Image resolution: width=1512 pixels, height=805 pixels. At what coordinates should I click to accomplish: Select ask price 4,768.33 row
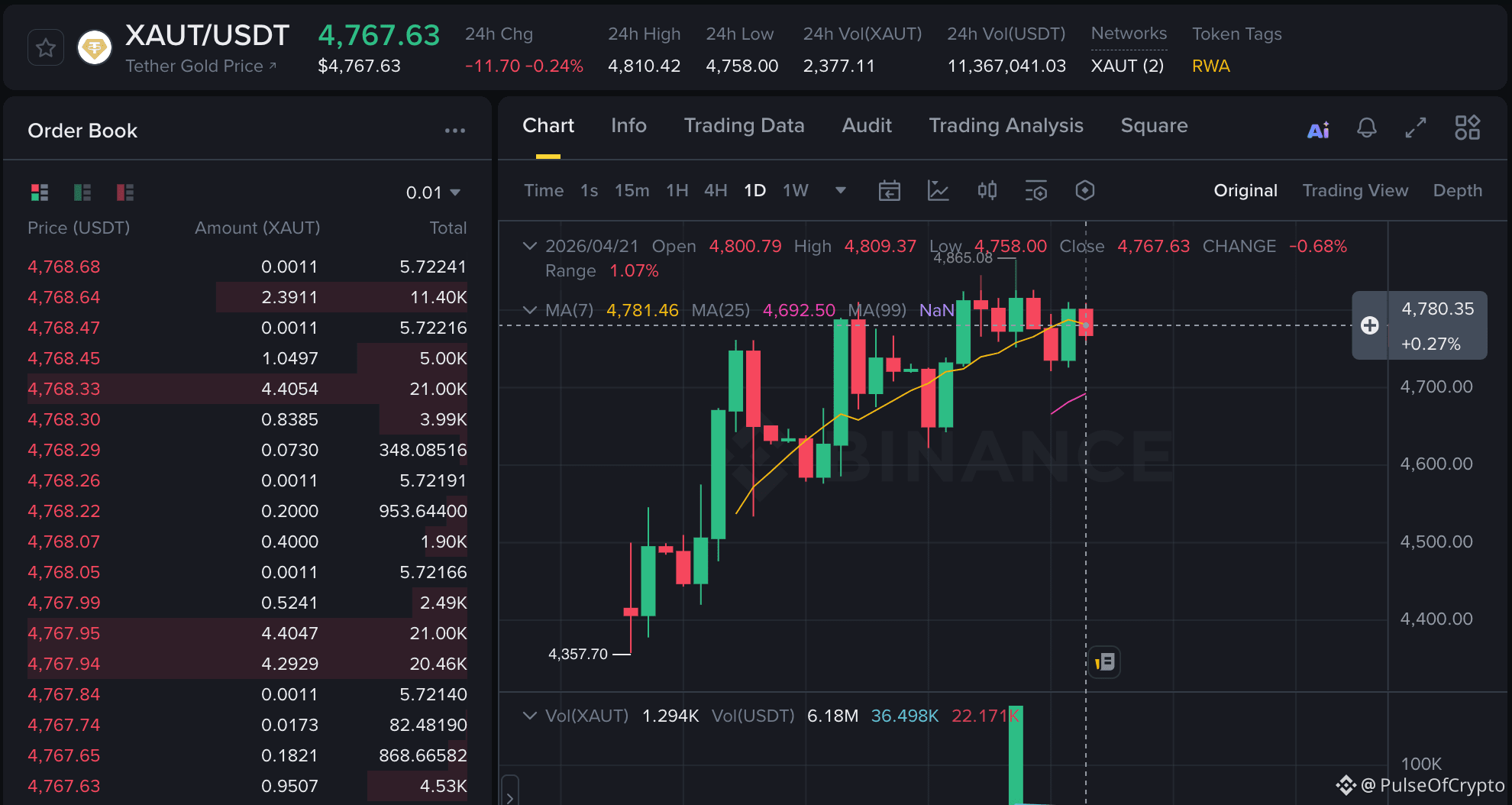(247, 389)
